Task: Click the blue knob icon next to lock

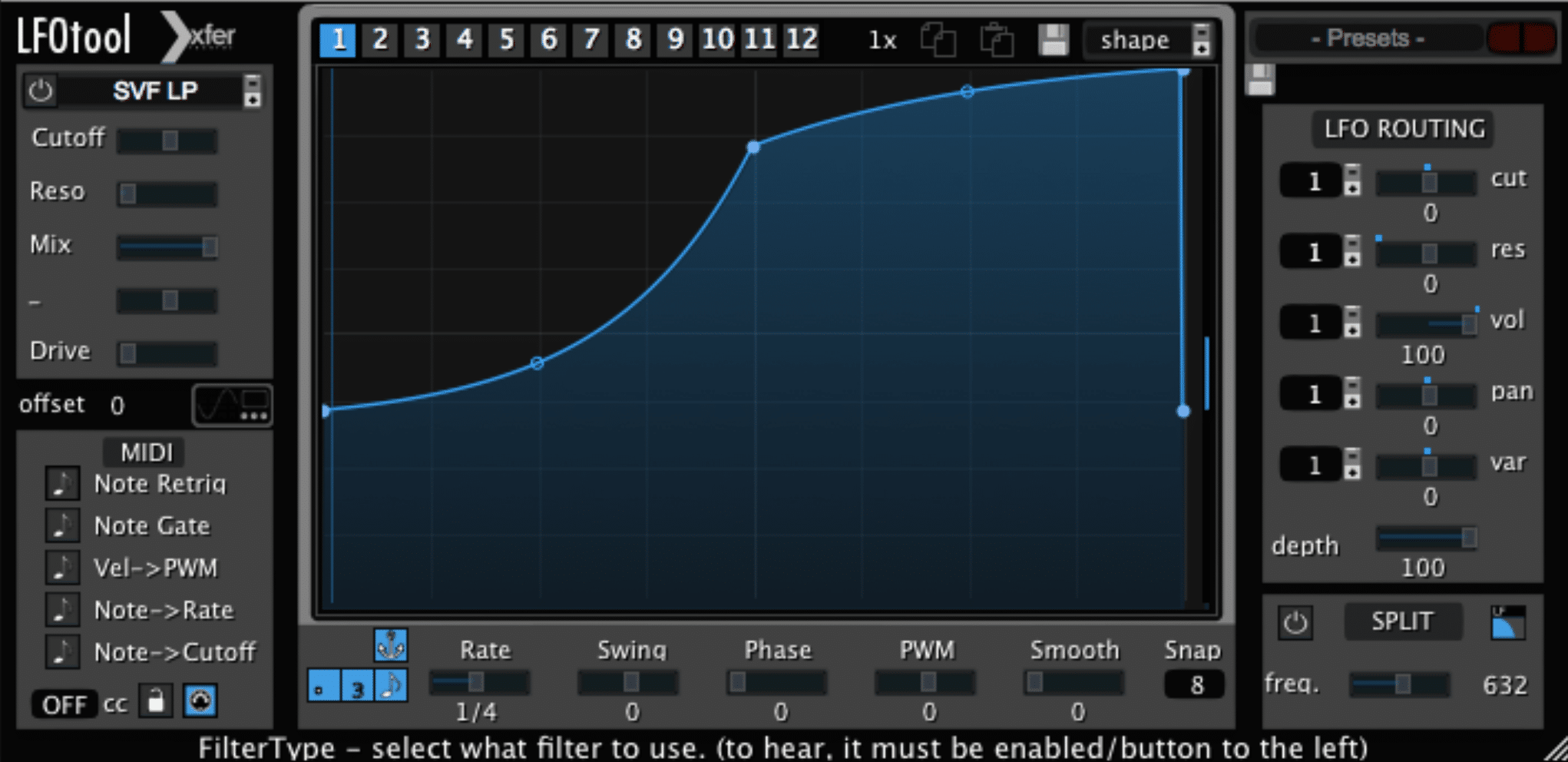Action: (x=200, y=701)
